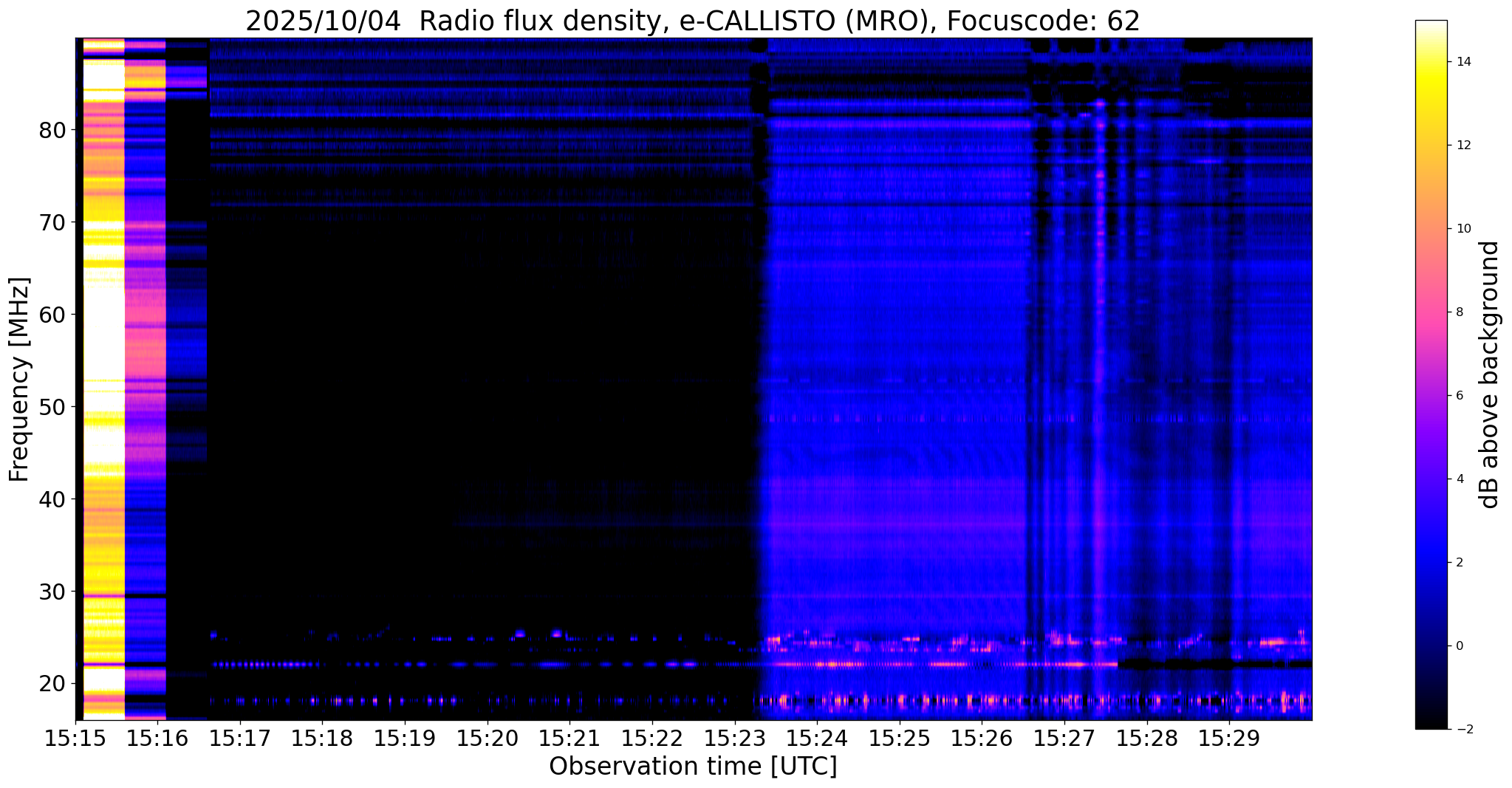Click the 70 MHz frequency tick label
The image size is (1512, 788).
(52, 223)
